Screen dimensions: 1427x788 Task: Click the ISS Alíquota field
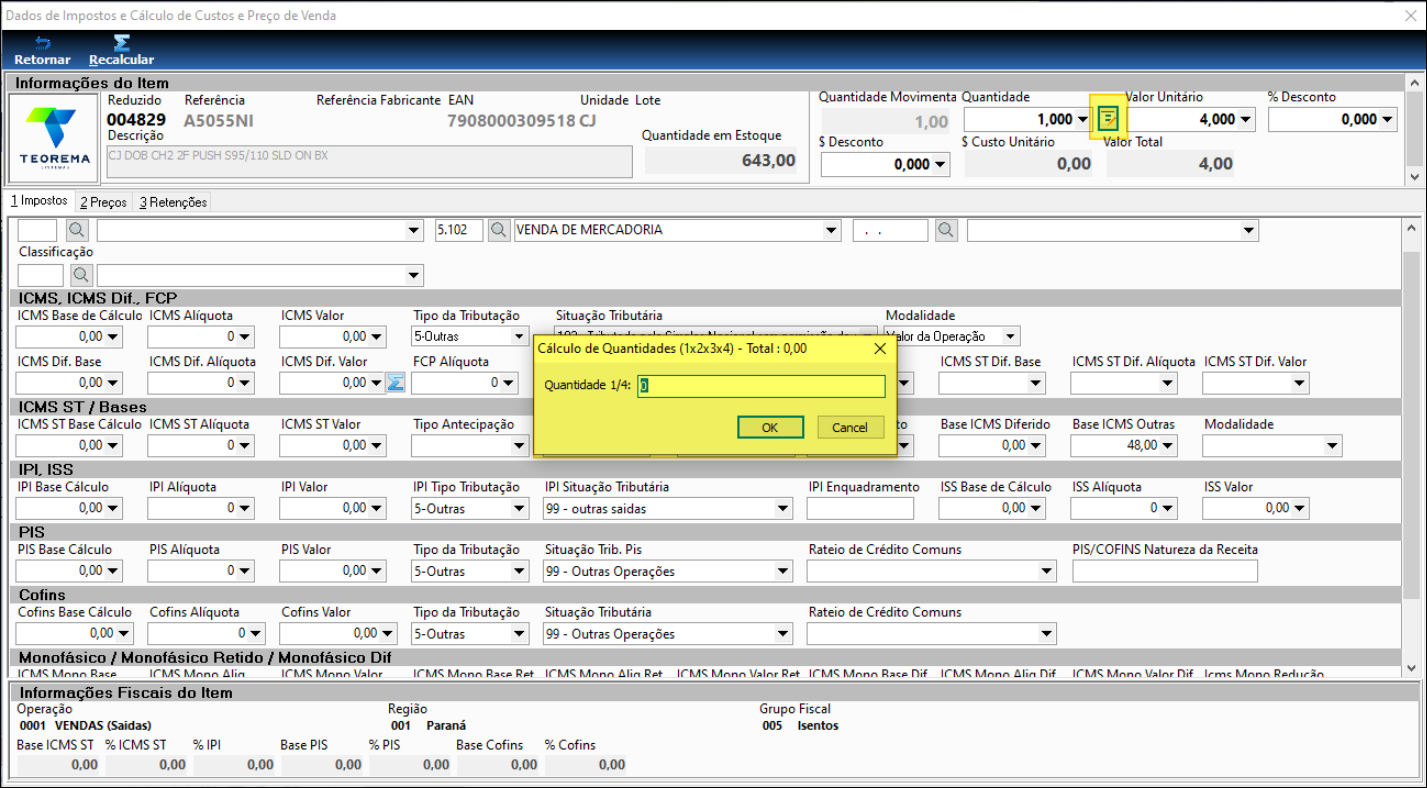click(1124, 508)
